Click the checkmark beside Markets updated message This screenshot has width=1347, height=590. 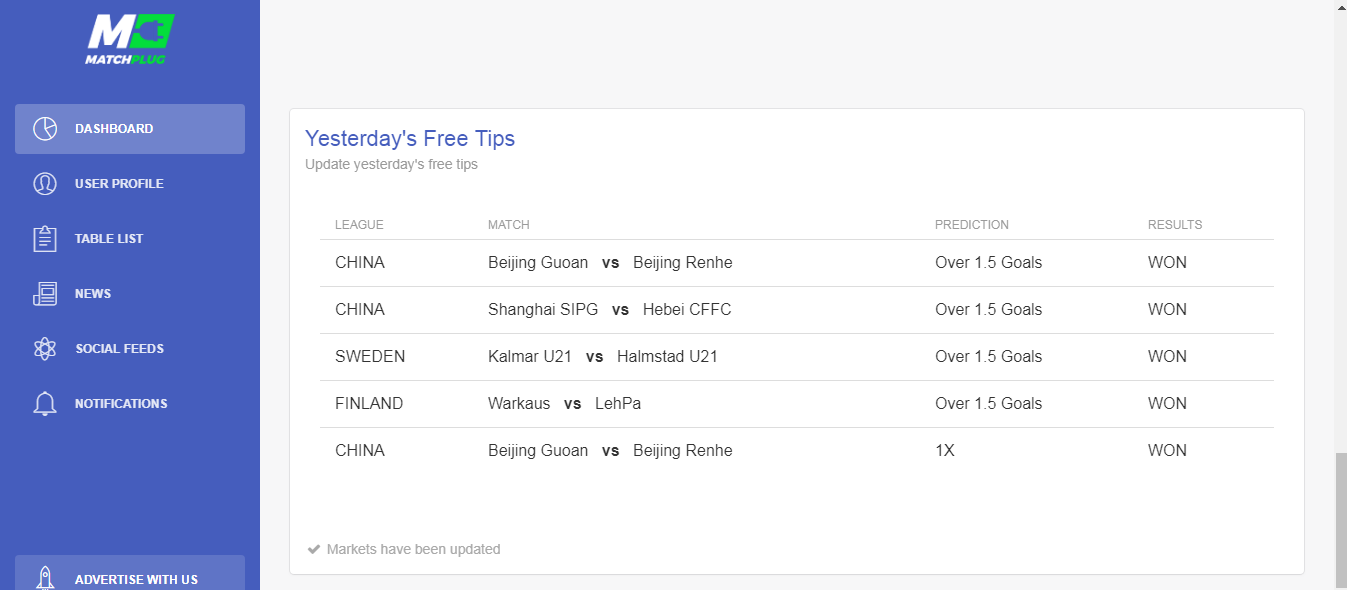314,549
